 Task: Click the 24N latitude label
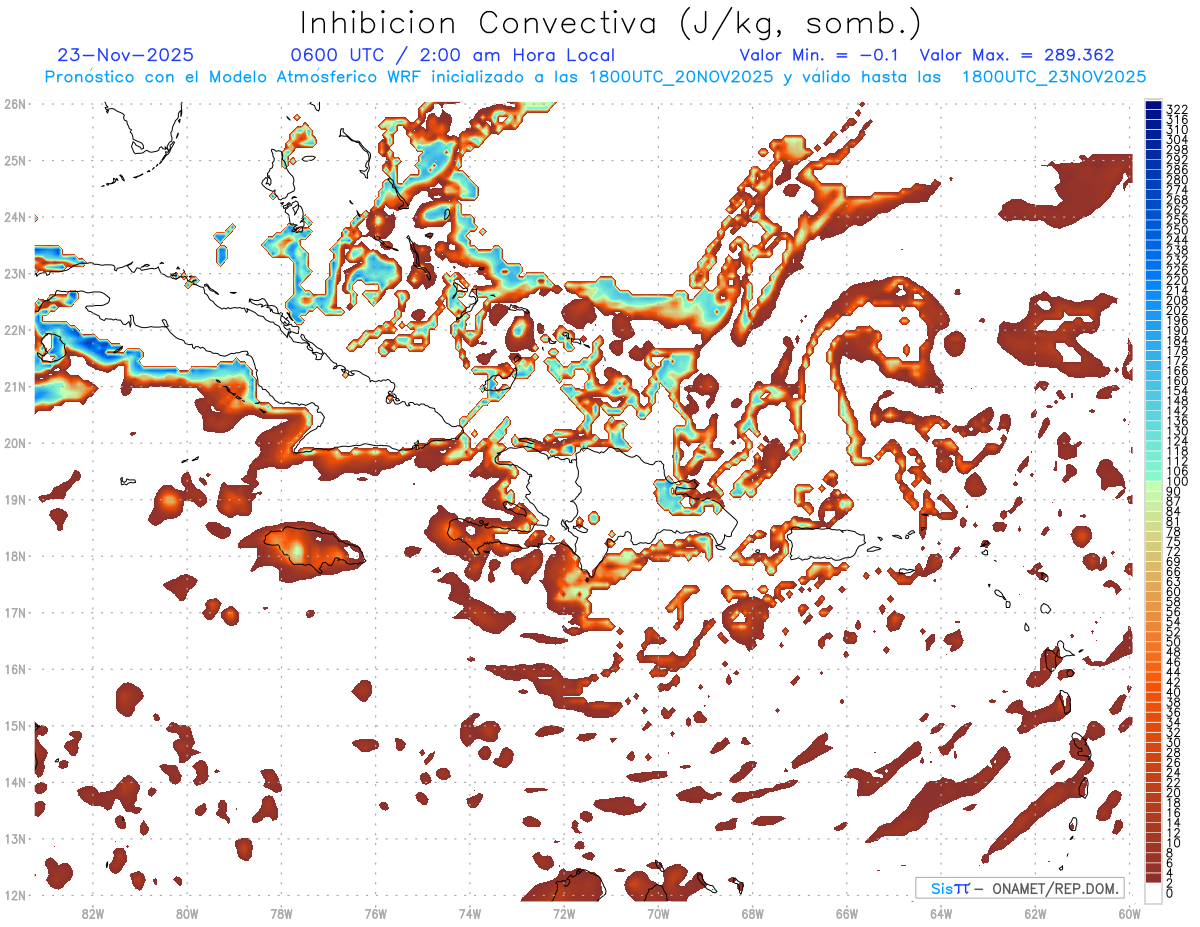coord(15,216)
